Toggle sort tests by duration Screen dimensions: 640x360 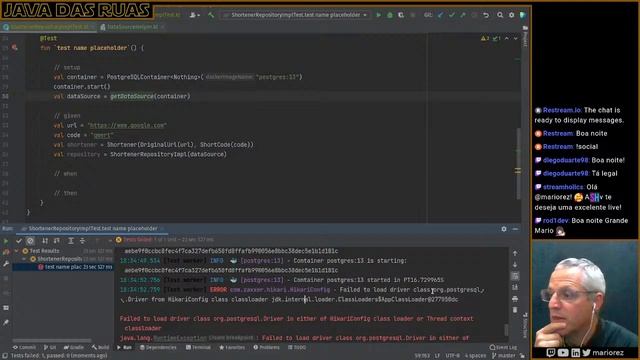[x=57, y=241]
